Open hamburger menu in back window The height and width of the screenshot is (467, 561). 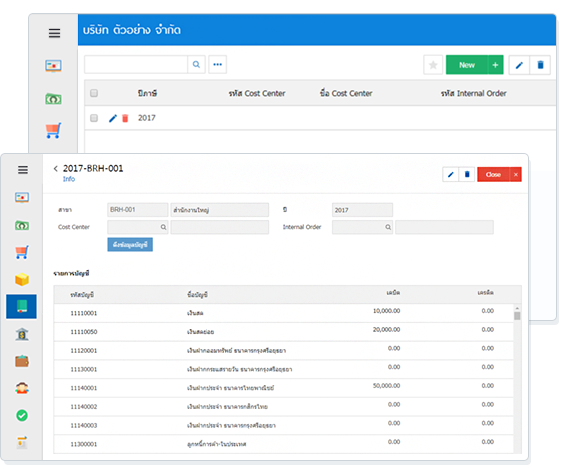[x=54, y=33]
